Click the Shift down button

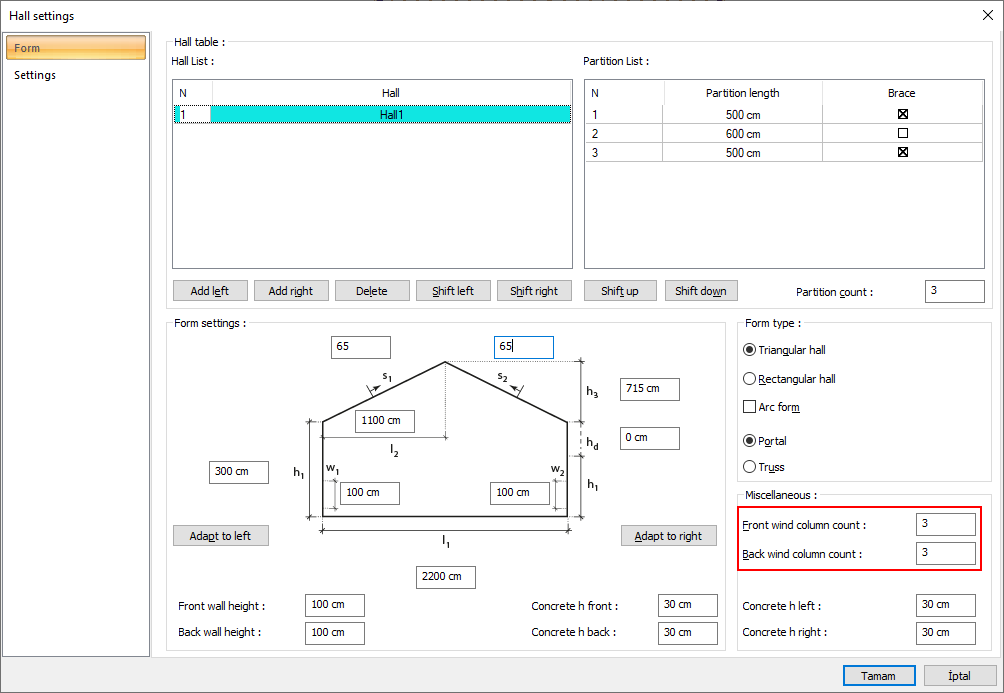(700, 290)
